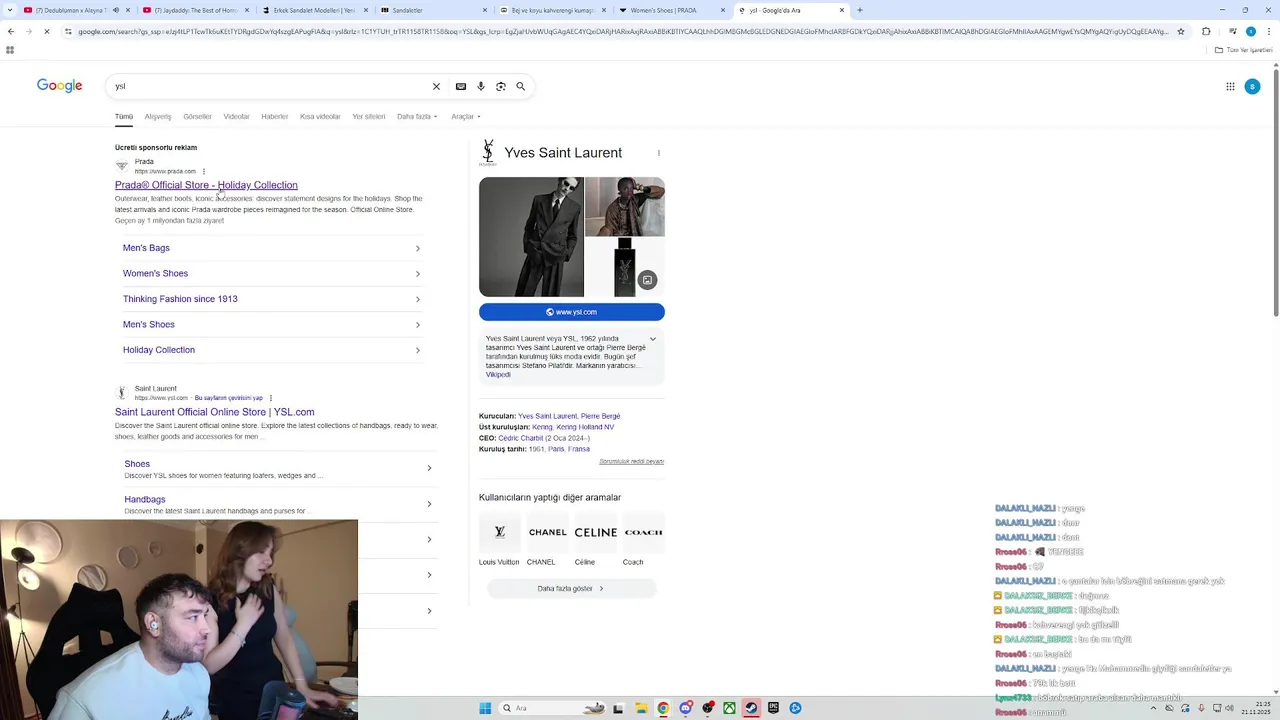
Task: Open Steam from the taskbar
Action: pyautogui.click(x=751, y=708)
